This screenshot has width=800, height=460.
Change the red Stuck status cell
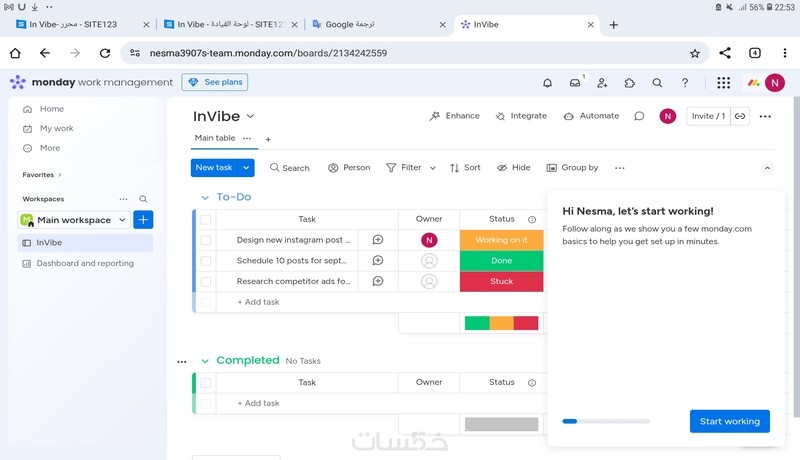[502, 282]
